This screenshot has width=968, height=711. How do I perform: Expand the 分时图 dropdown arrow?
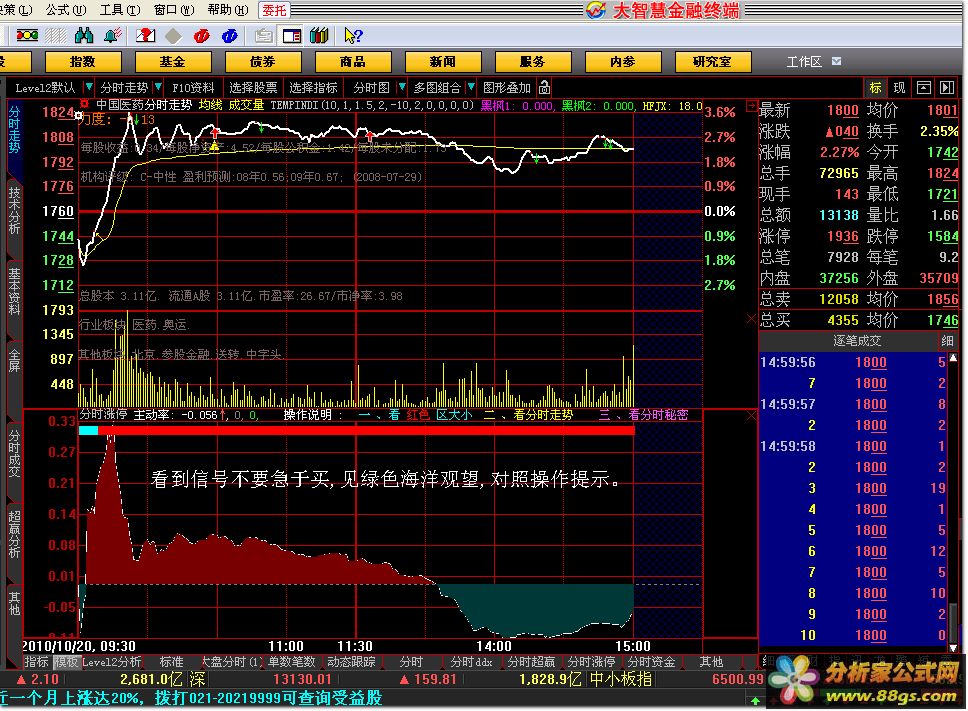[x=402, y=87]
